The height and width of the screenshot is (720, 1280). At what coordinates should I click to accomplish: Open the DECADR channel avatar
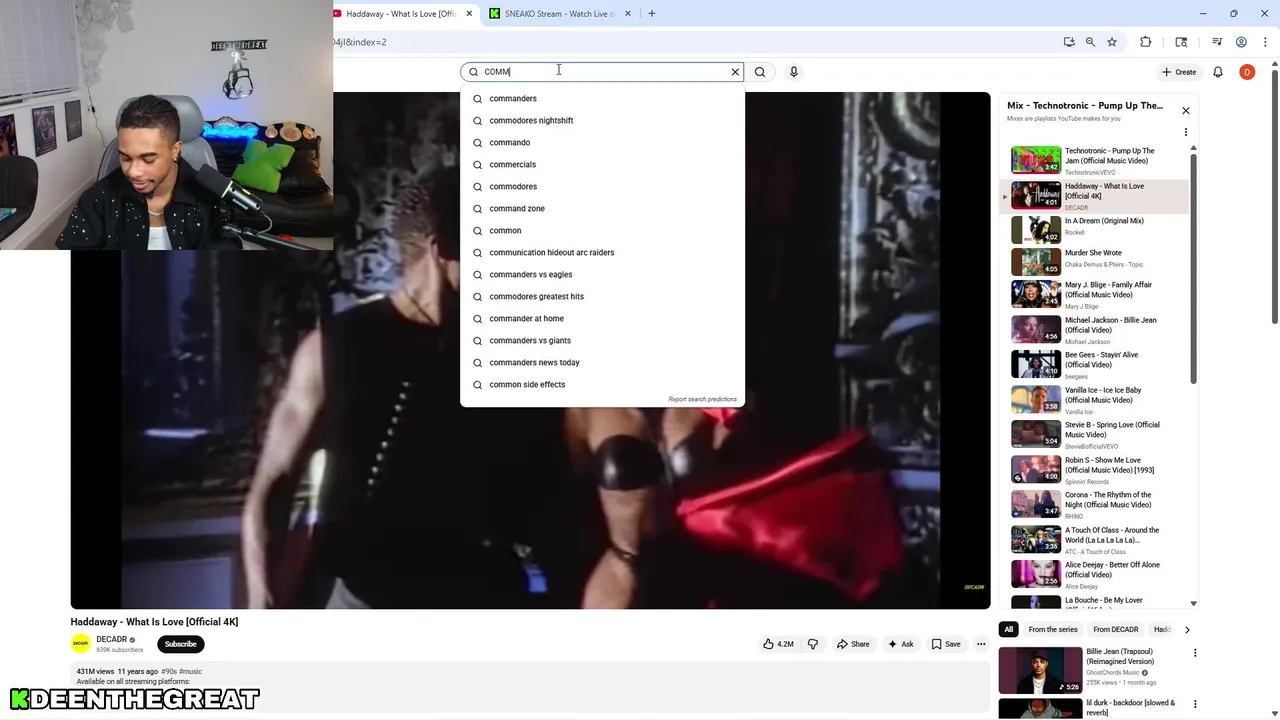coord(81,644)
